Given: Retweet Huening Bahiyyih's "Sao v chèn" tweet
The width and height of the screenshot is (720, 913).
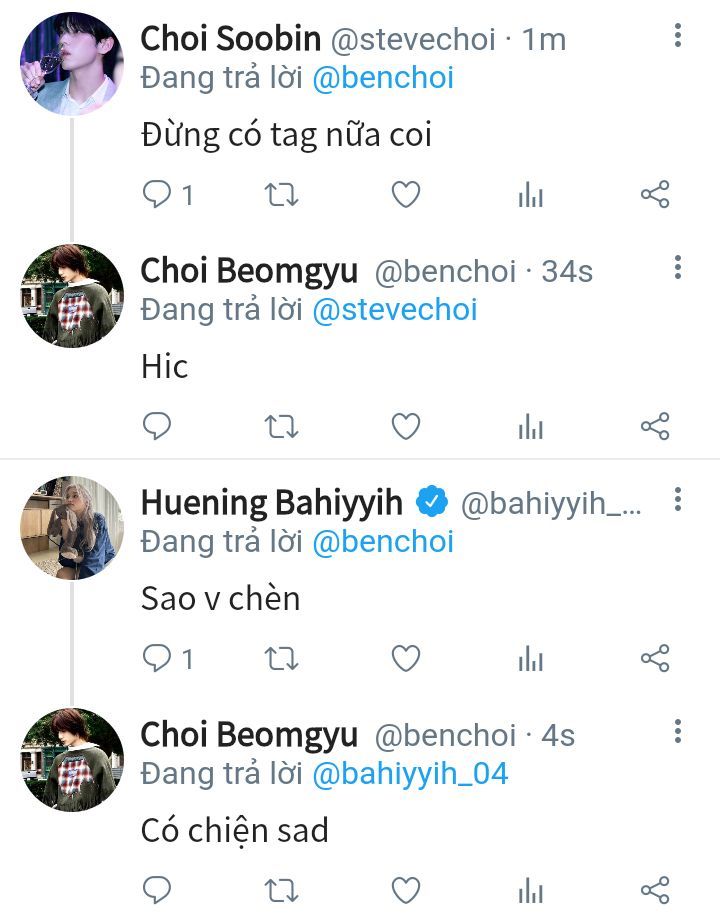Looking at the screenshot, I should point(281,658).
